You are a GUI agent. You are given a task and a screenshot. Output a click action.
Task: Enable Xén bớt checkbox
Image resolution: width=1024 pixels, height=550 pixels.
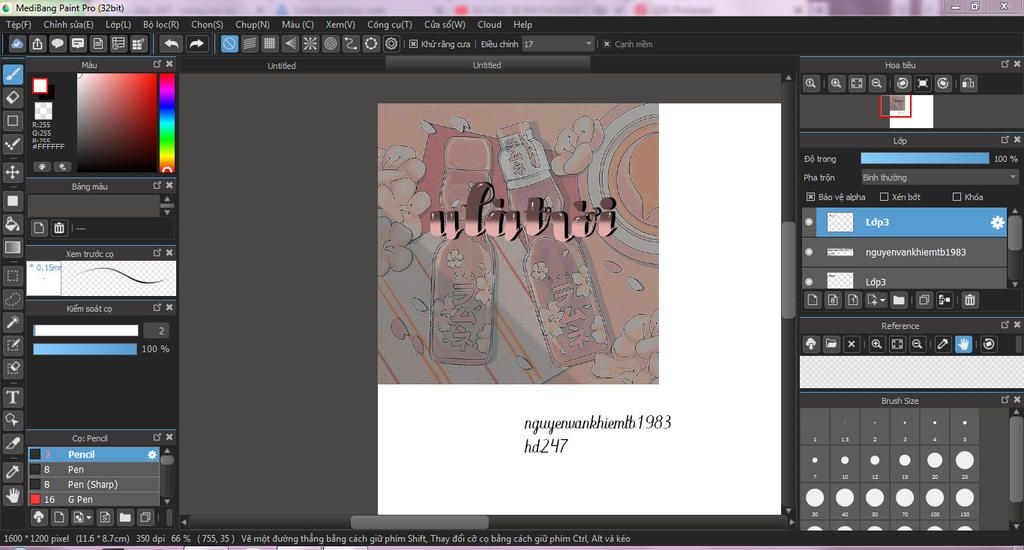coord(884,197)
